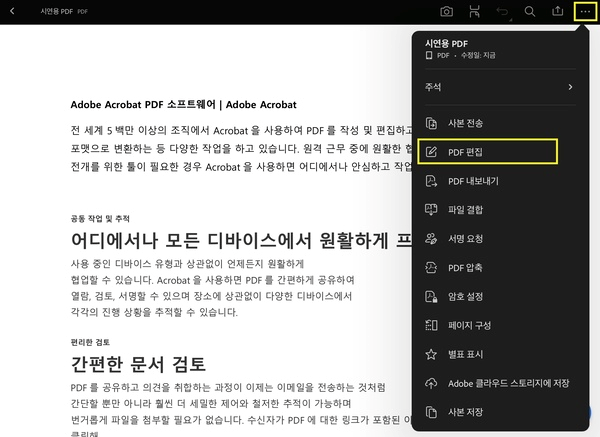Close the more options three-dot menu
Screen dimensions: 600x437
coord(585,12)
